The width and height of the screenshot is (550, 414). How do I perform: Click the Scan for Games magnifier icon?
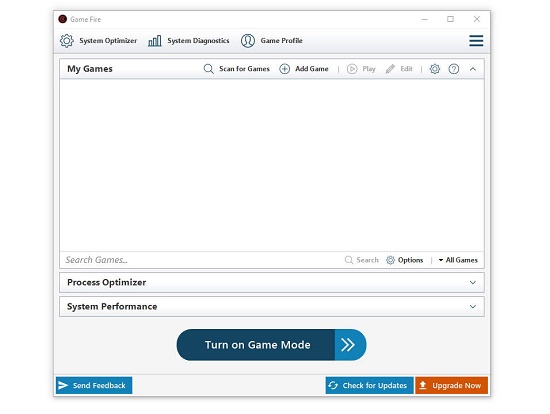coord(208,69)
